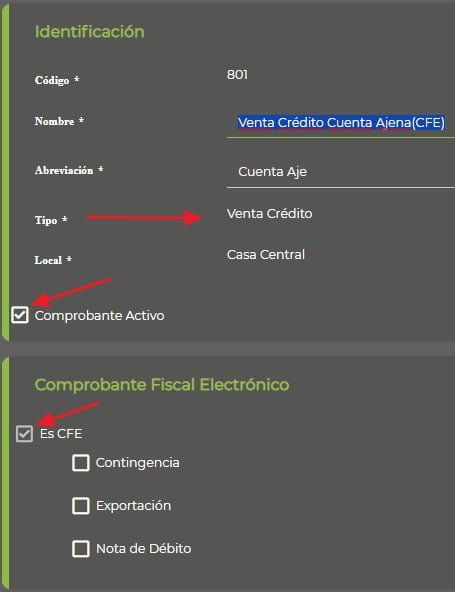This screenshot has width=455, height=592.
Task: Click the Comprobante Fiscal Electrónico heading
Action: (x=162, y=385)
